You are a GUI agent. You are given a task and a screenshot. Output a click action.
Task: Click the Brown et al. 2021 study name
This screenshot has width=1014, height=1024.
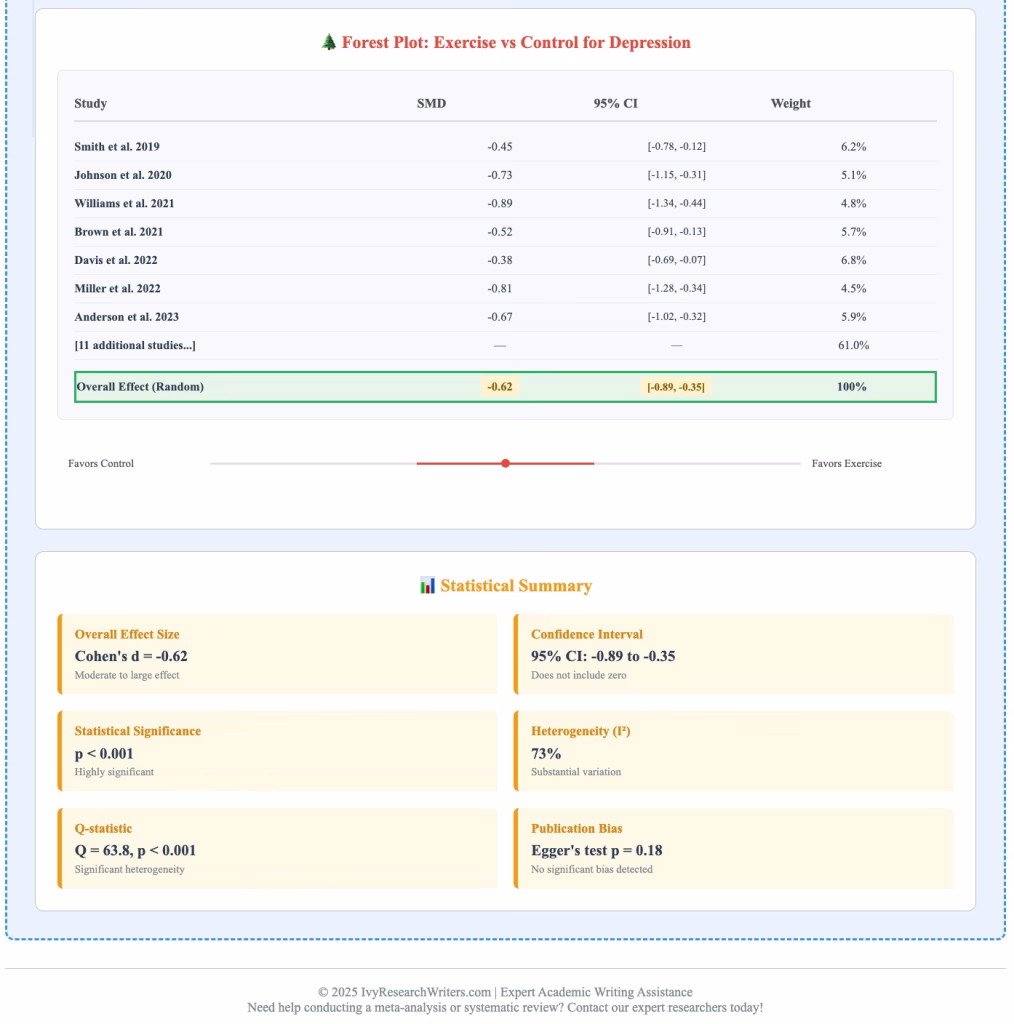[118, 232]
